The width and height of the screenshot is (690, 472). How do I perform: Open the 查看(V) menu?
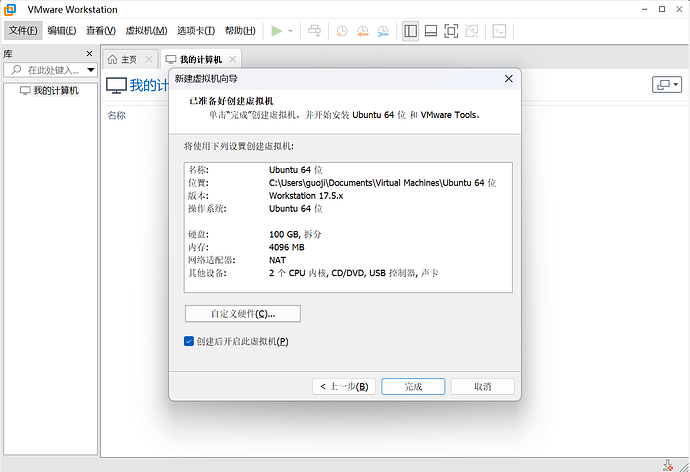101,30
